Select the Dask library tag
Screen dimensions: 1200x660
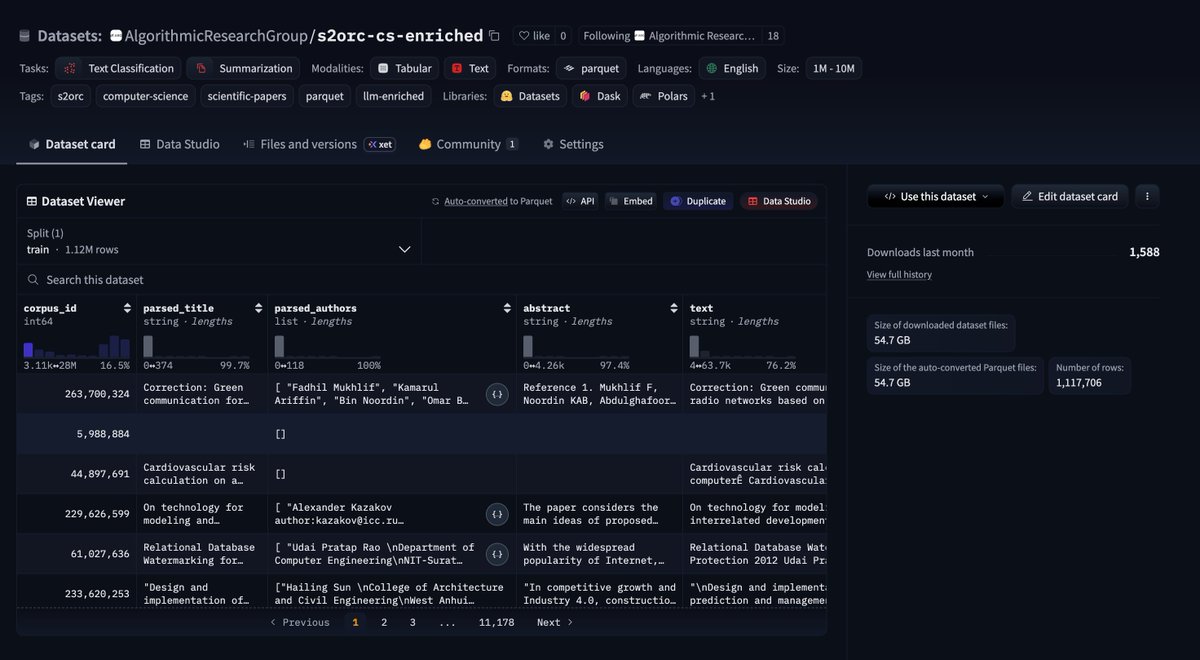coord(599,96)
